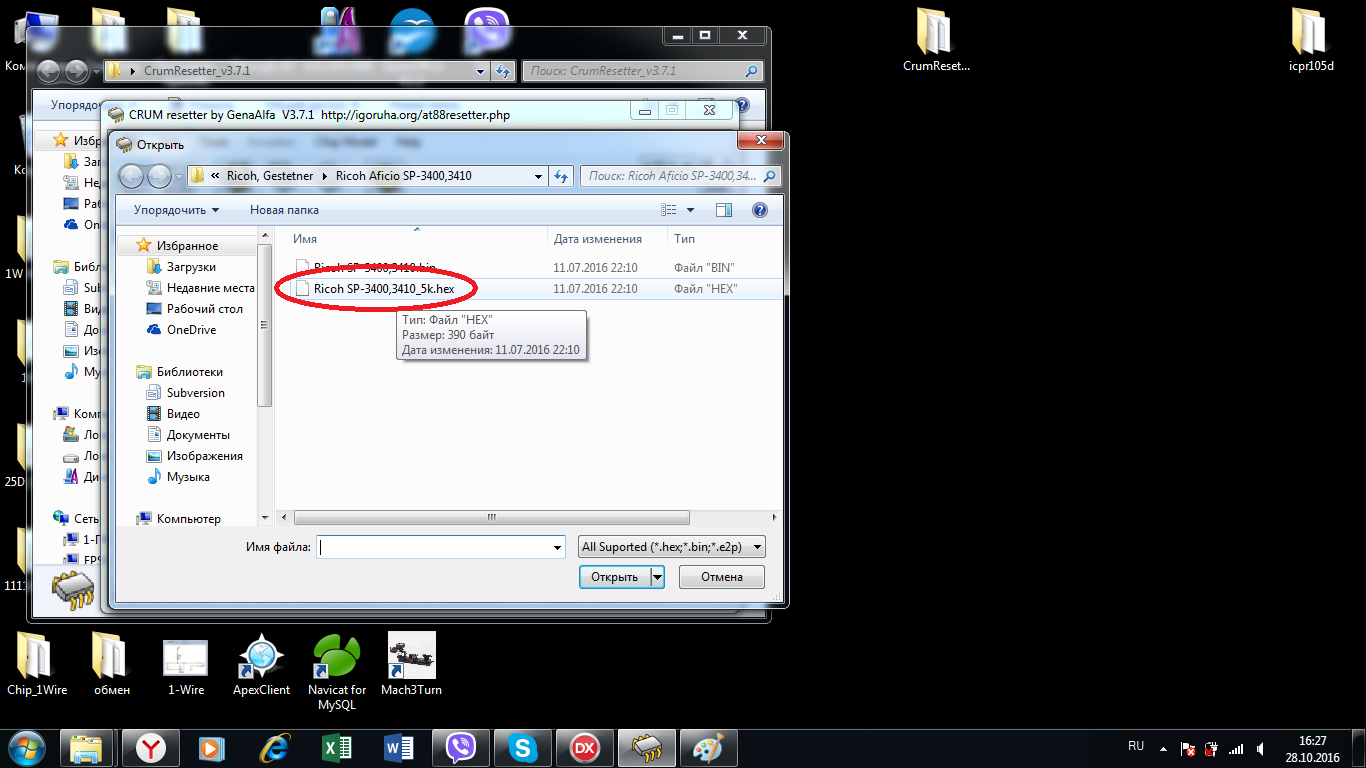The image size is (1366, 768).
Task: Open the help icon in the Открыть dialog
Action: (x=759, y=210)
